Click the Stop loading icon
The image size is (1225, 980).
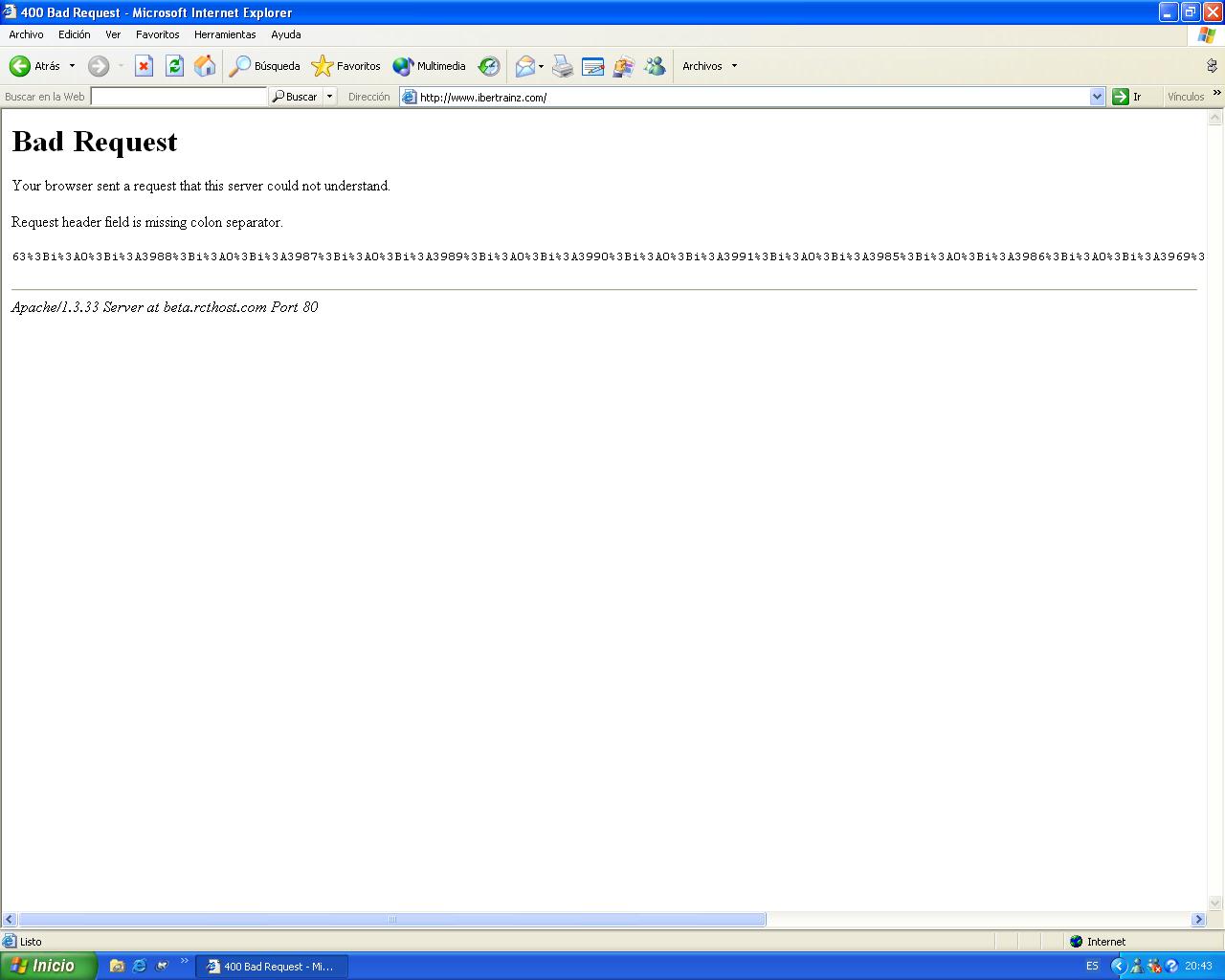(144, 66)
